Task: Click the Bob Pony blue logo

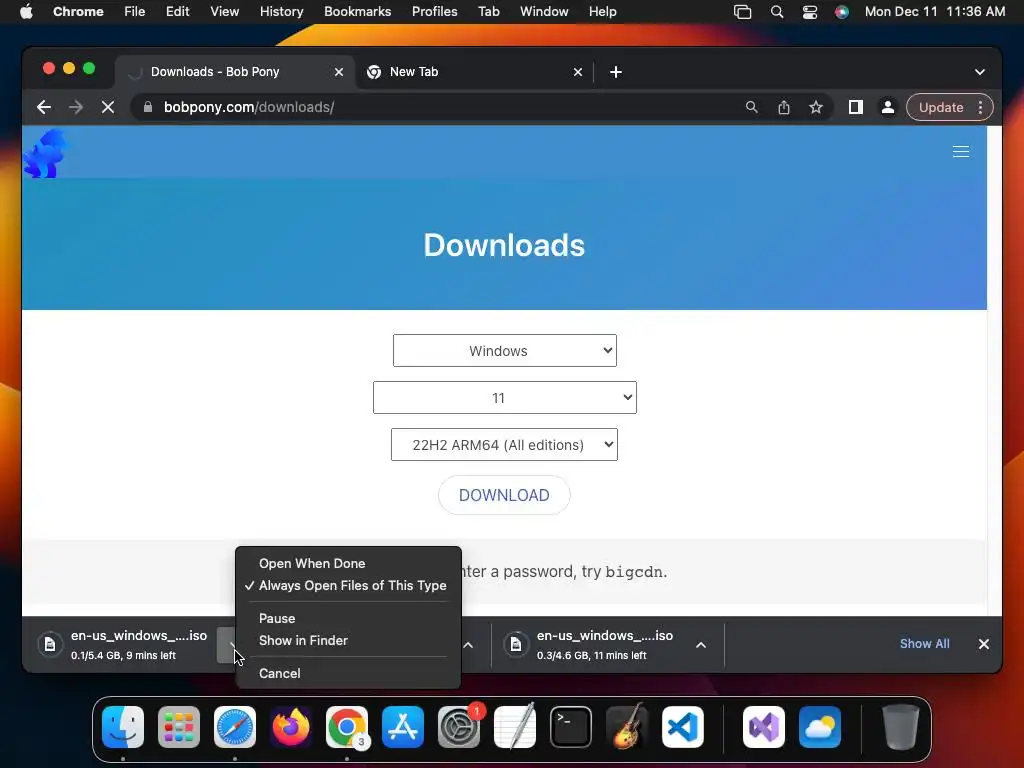Action: pyautogui.click(x=45, y=153)
